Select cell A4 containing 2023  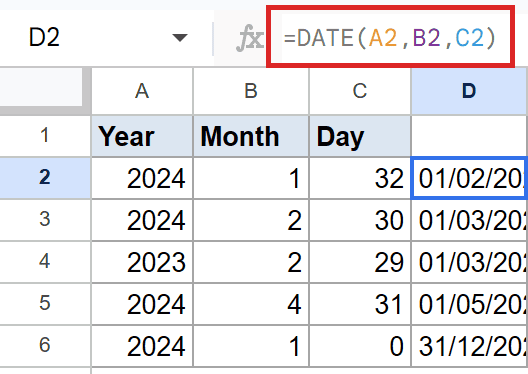[x=142, y=262]
